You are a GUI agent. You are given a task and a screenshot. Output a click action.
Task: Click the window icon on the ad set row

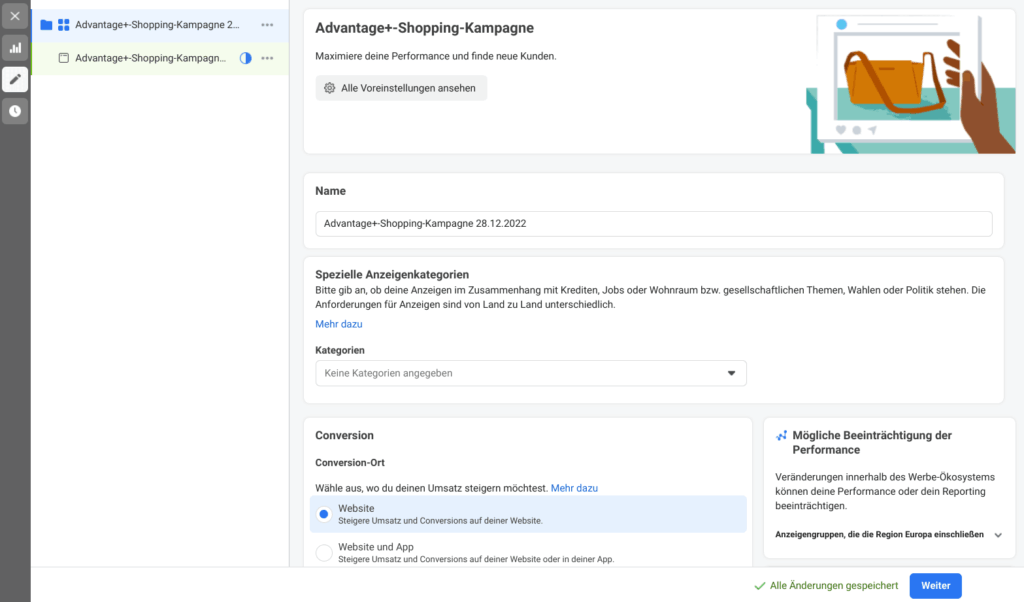tap(62, 58)
